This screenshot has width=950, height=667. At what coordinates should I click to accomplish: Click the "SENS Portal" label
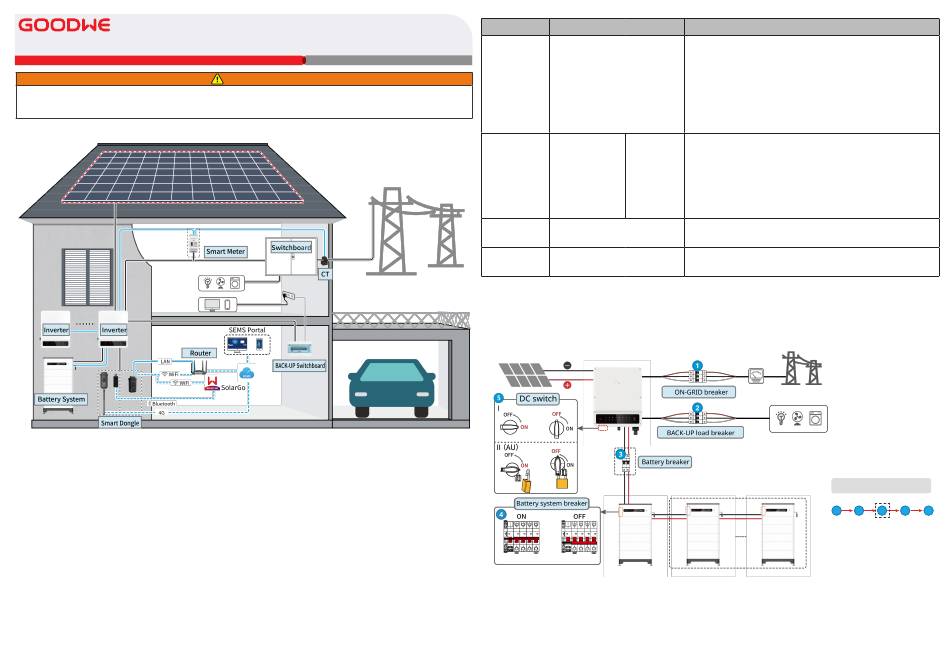[x=247, y=330]
